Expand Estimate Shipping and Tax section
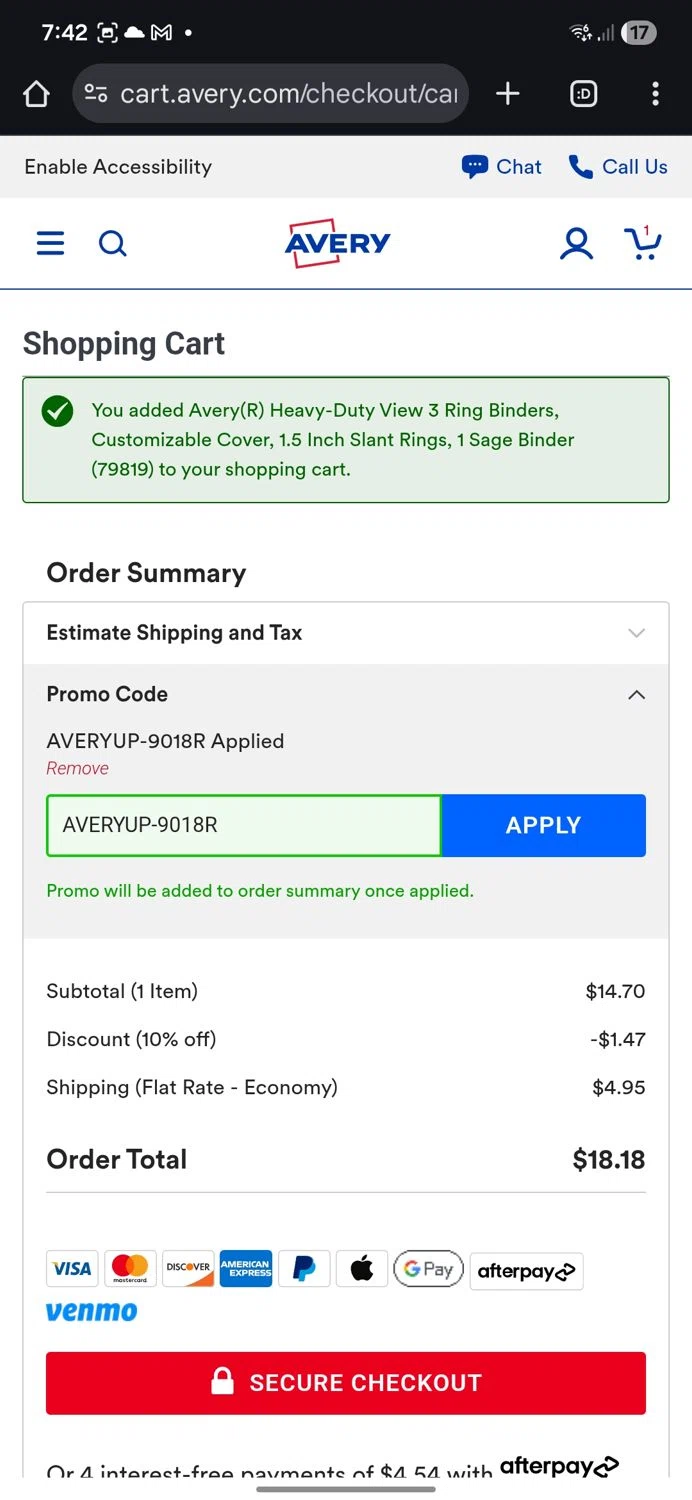The image size is (692, 1500). tap(345, 633)
